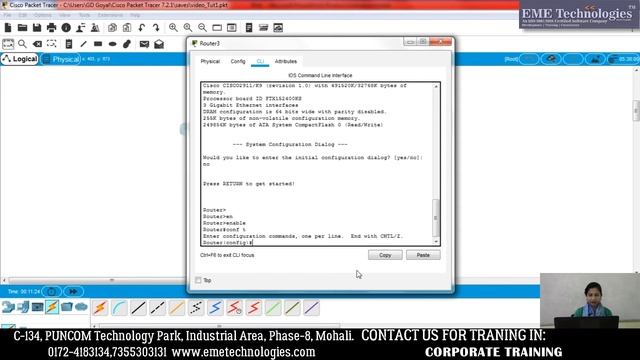Activate the Delete tool
Screen dimensions: 640x360
click(x=37, y=44)
